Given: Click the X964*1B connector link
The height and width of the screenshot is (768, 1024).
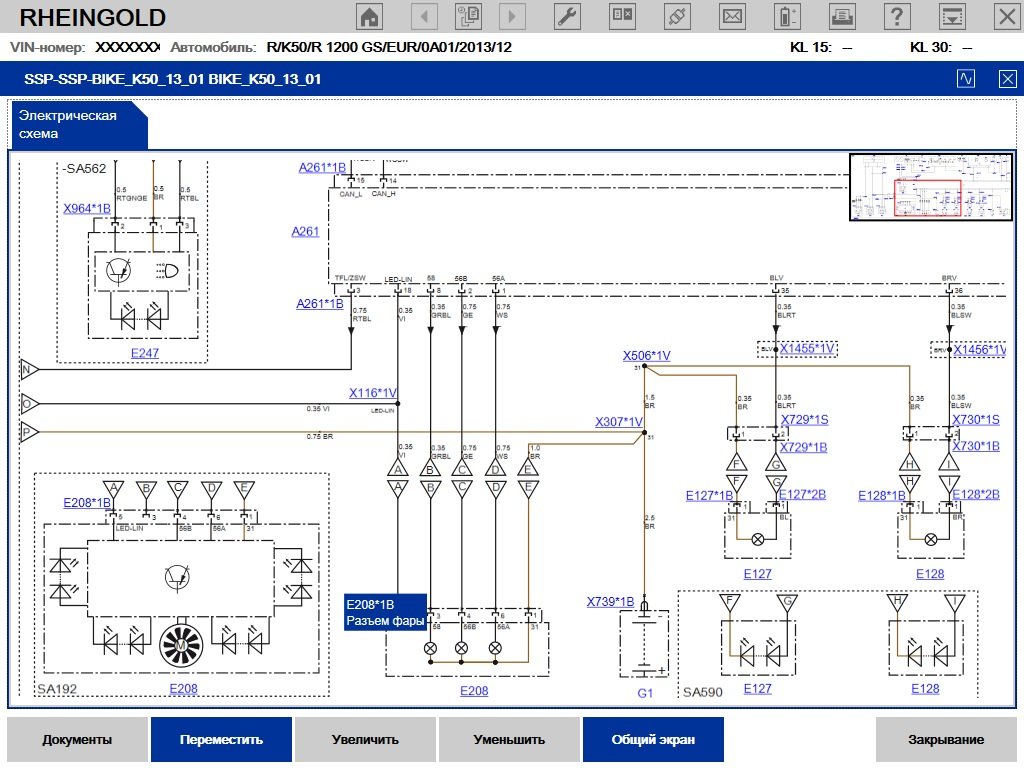Looking at the screenshot, I should [87, 209].
